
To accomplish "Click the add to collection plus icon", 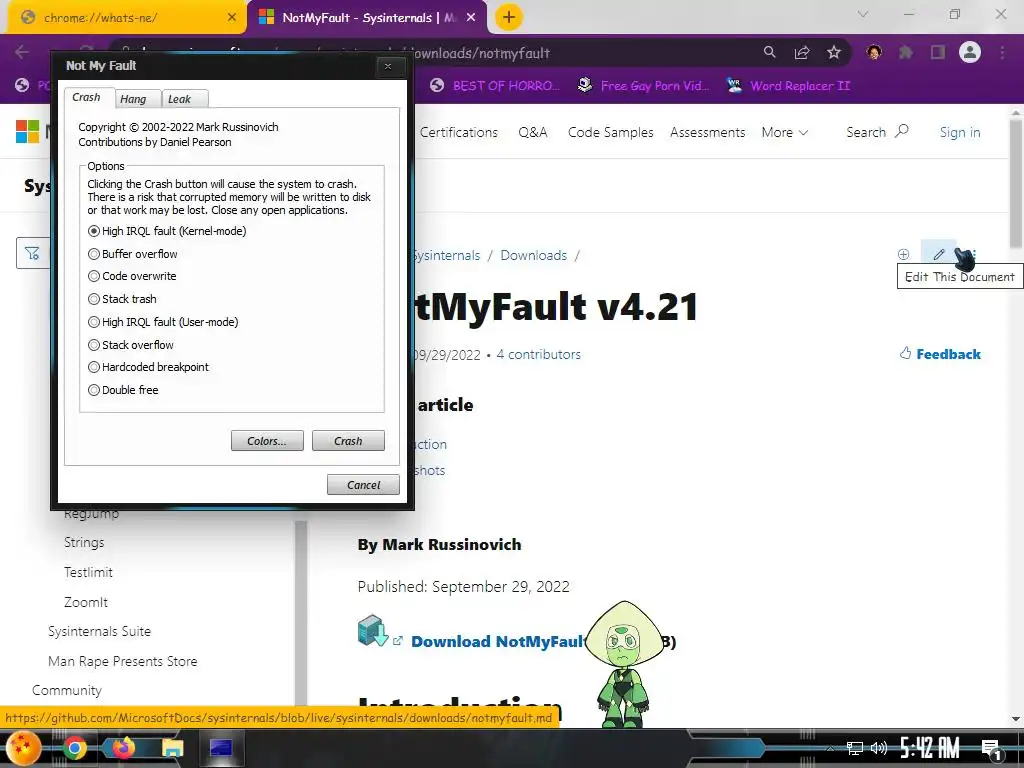I will coord(903,254).
